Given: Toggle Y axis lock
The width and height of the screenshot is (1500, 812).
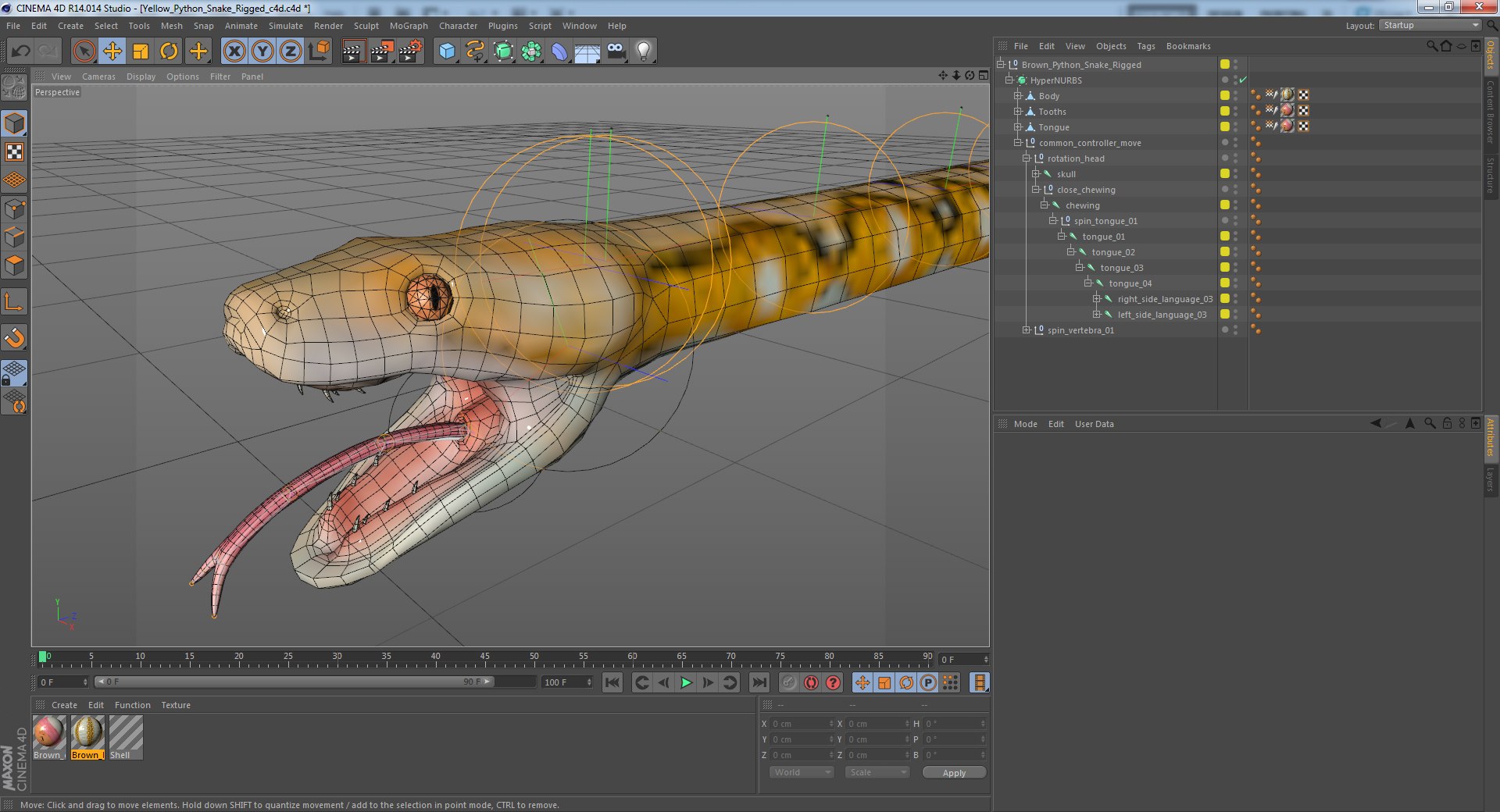Looking at the screenshot, I should pyautogui.click(x=262, y=52).
